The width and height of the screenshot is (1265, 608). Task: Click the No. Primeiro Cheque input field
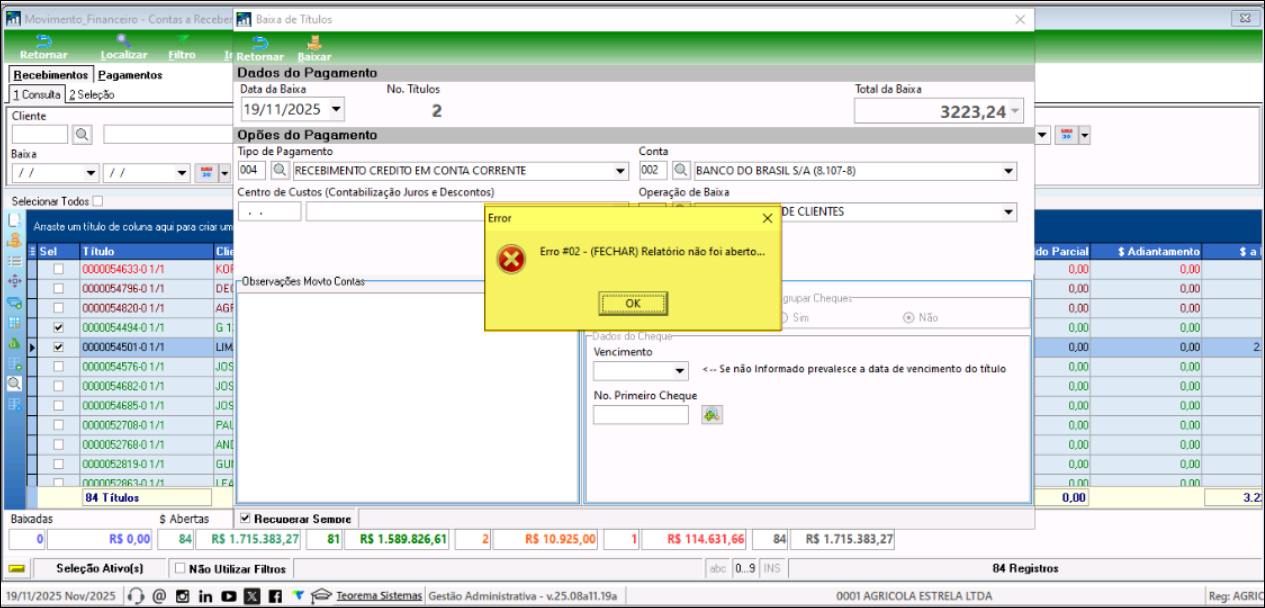tap(640, 414)
